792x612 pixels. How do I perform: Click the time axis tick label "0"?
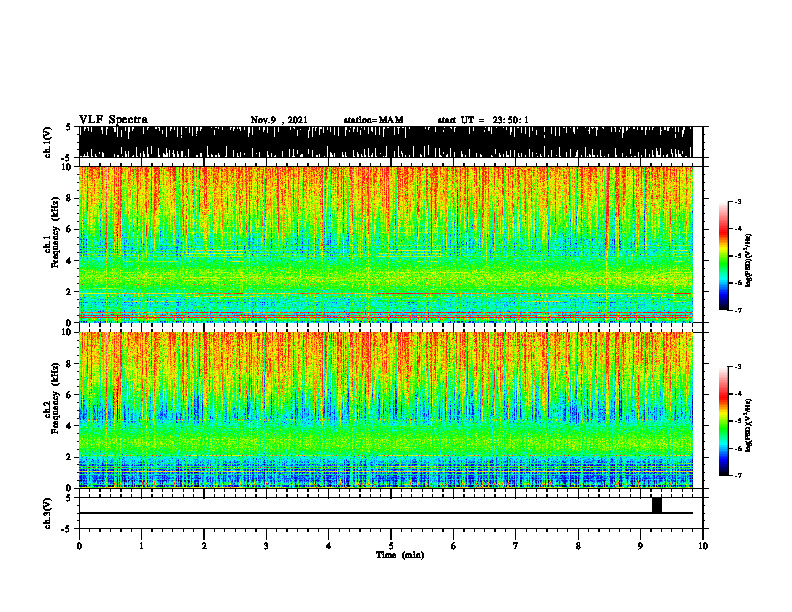[x=79, y=546]
